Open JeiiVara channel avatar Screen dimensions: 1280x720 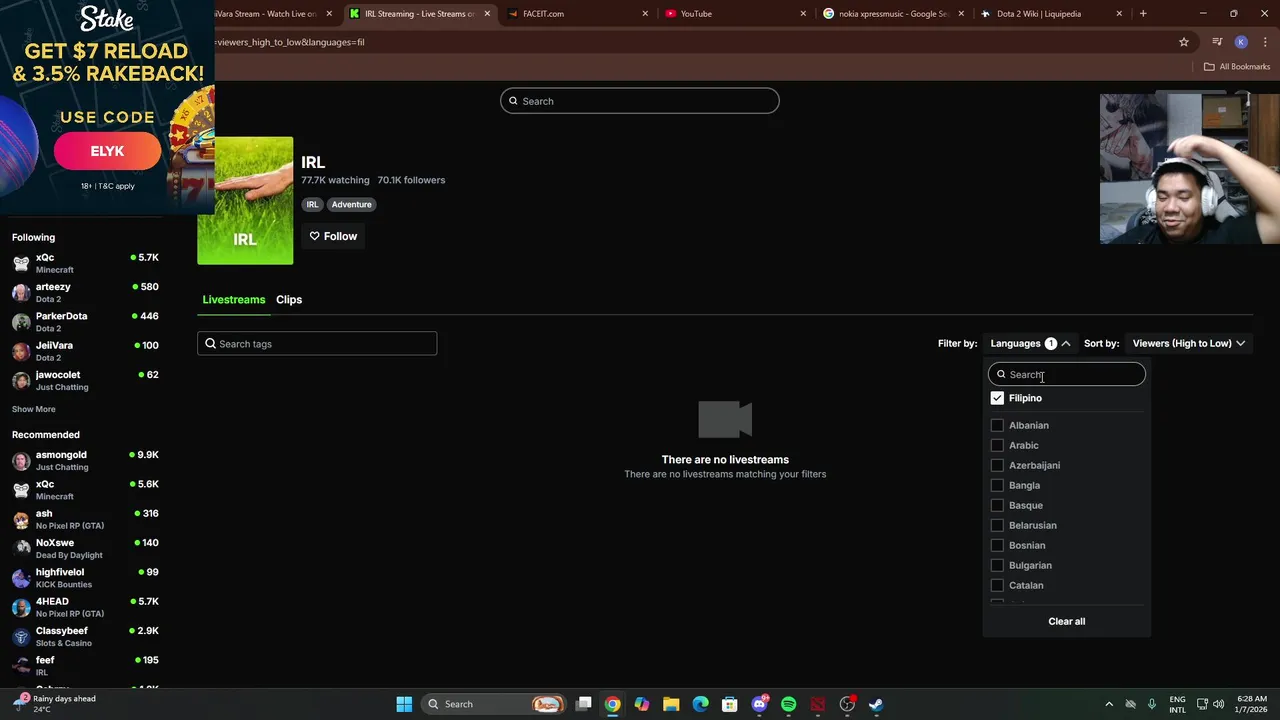pos(21,351)
